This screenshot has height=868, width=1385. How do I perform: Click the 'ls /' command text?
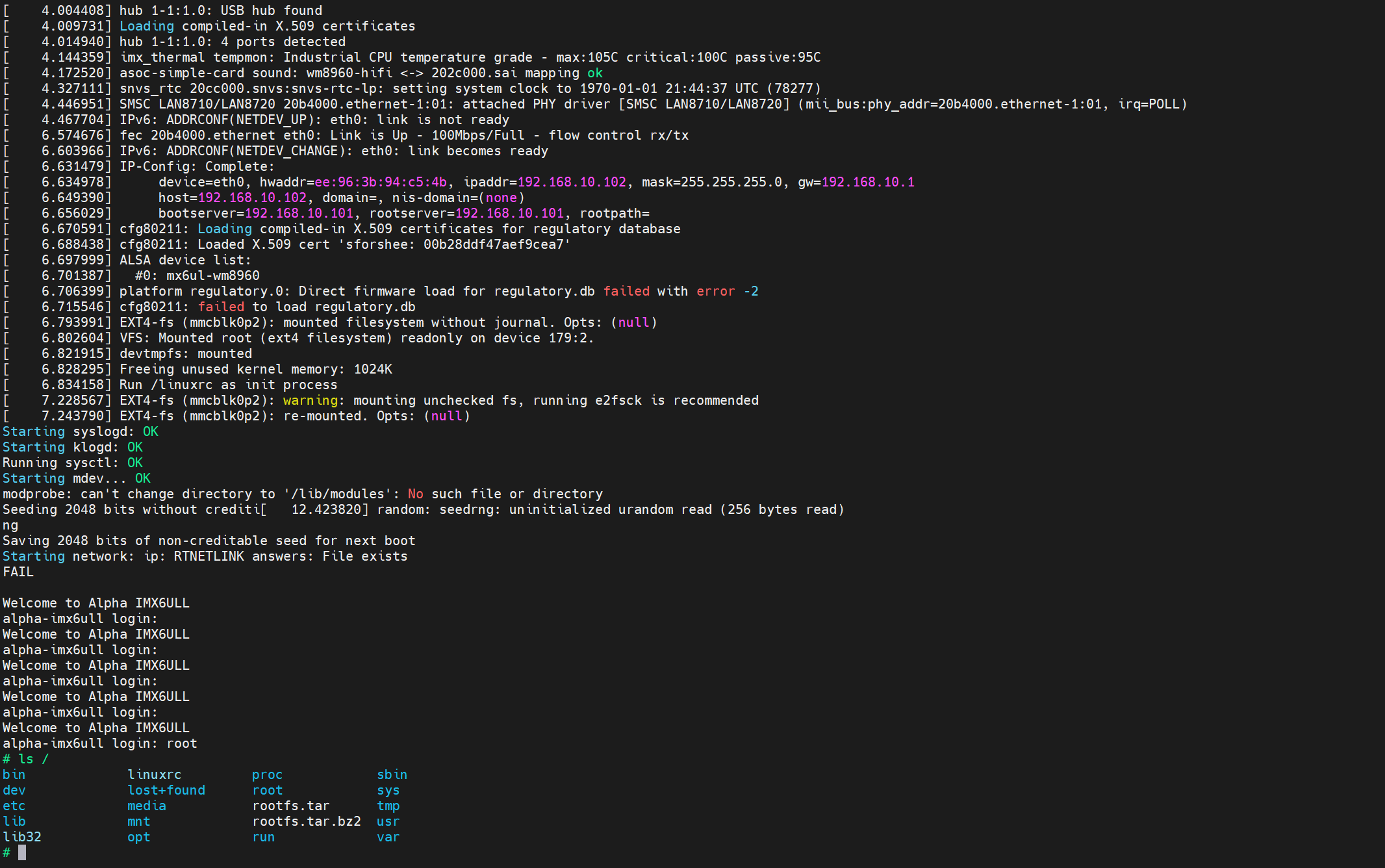point(33,759)
